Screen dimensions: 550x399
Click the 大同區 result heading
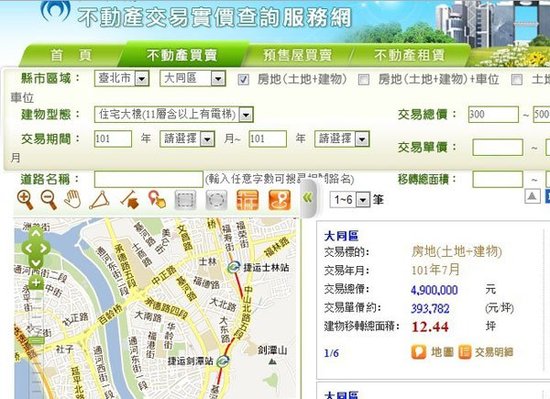coord(341,236)
